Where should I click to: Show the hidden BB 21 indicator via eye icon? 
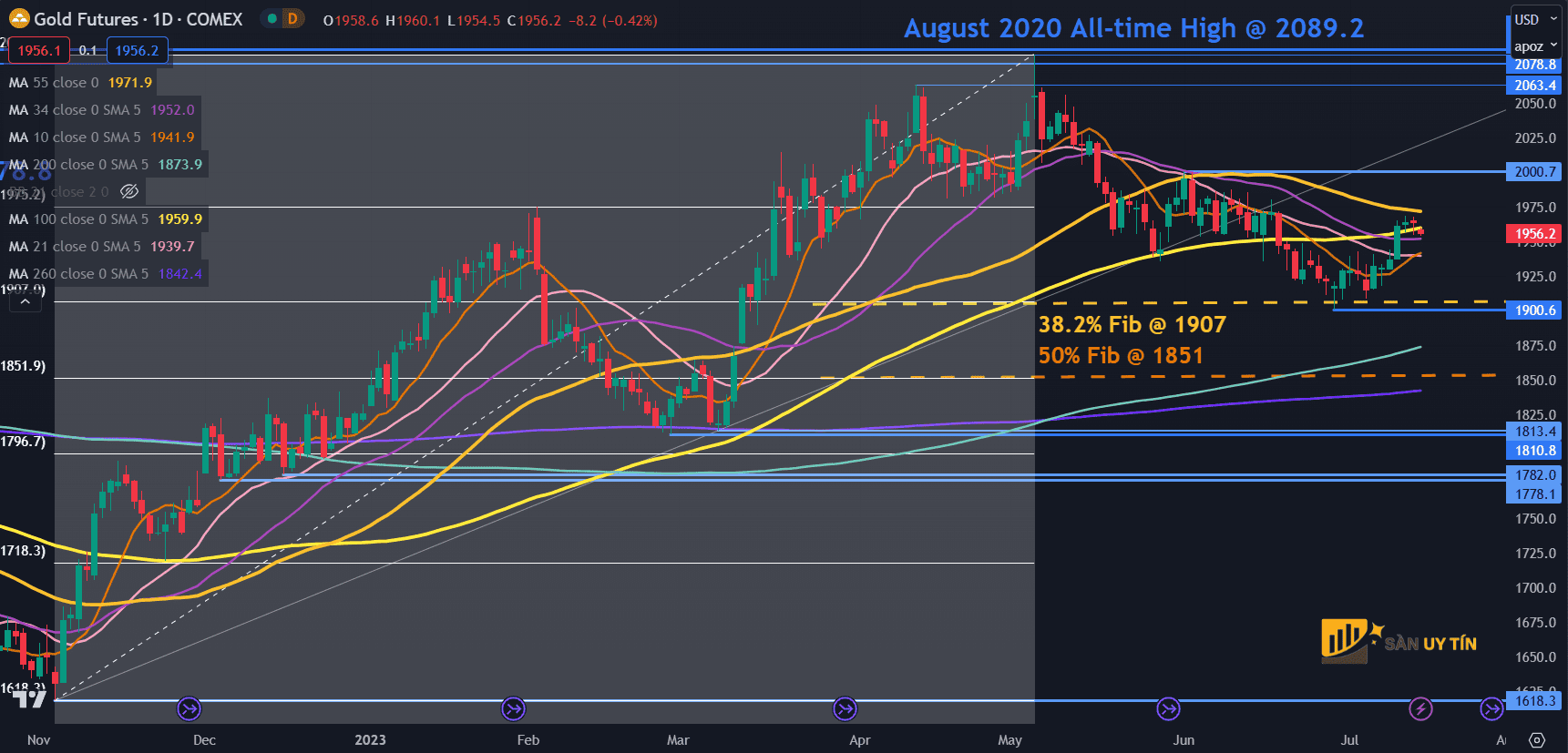[x=129, y=191]
